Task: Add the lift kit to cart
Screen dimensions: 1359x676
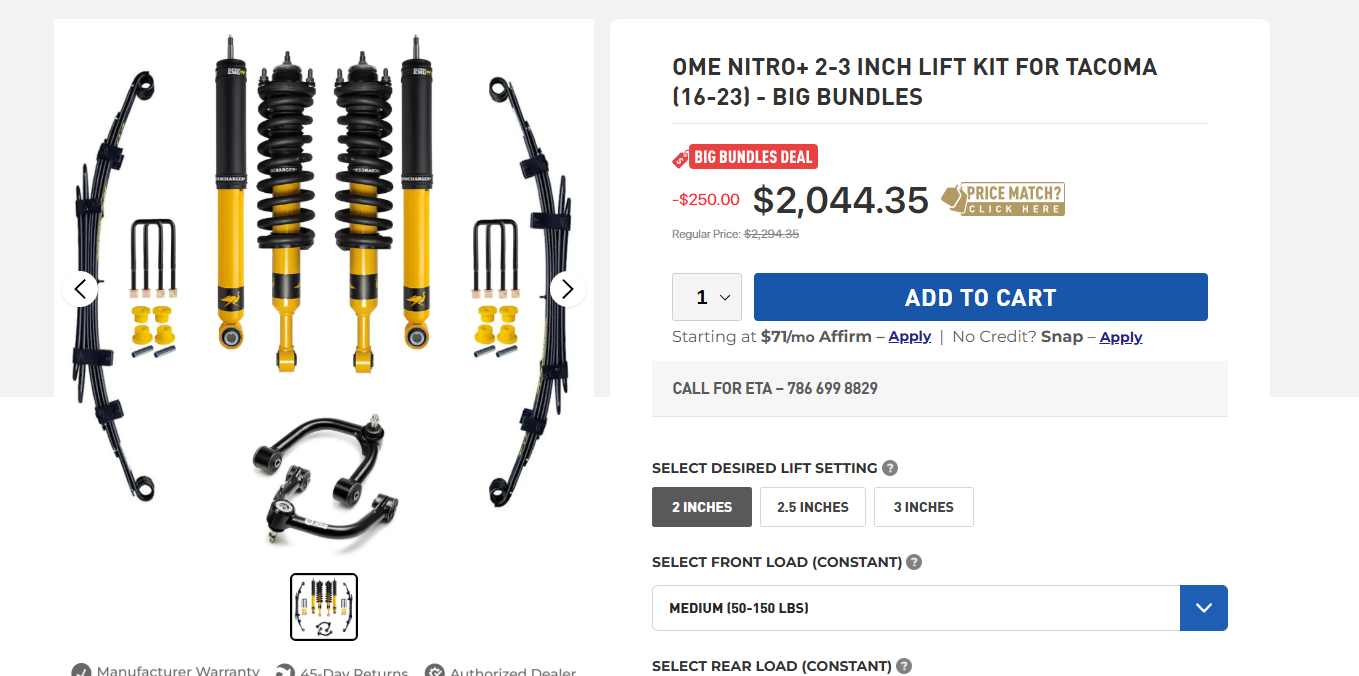Action: tap(981, 297)
